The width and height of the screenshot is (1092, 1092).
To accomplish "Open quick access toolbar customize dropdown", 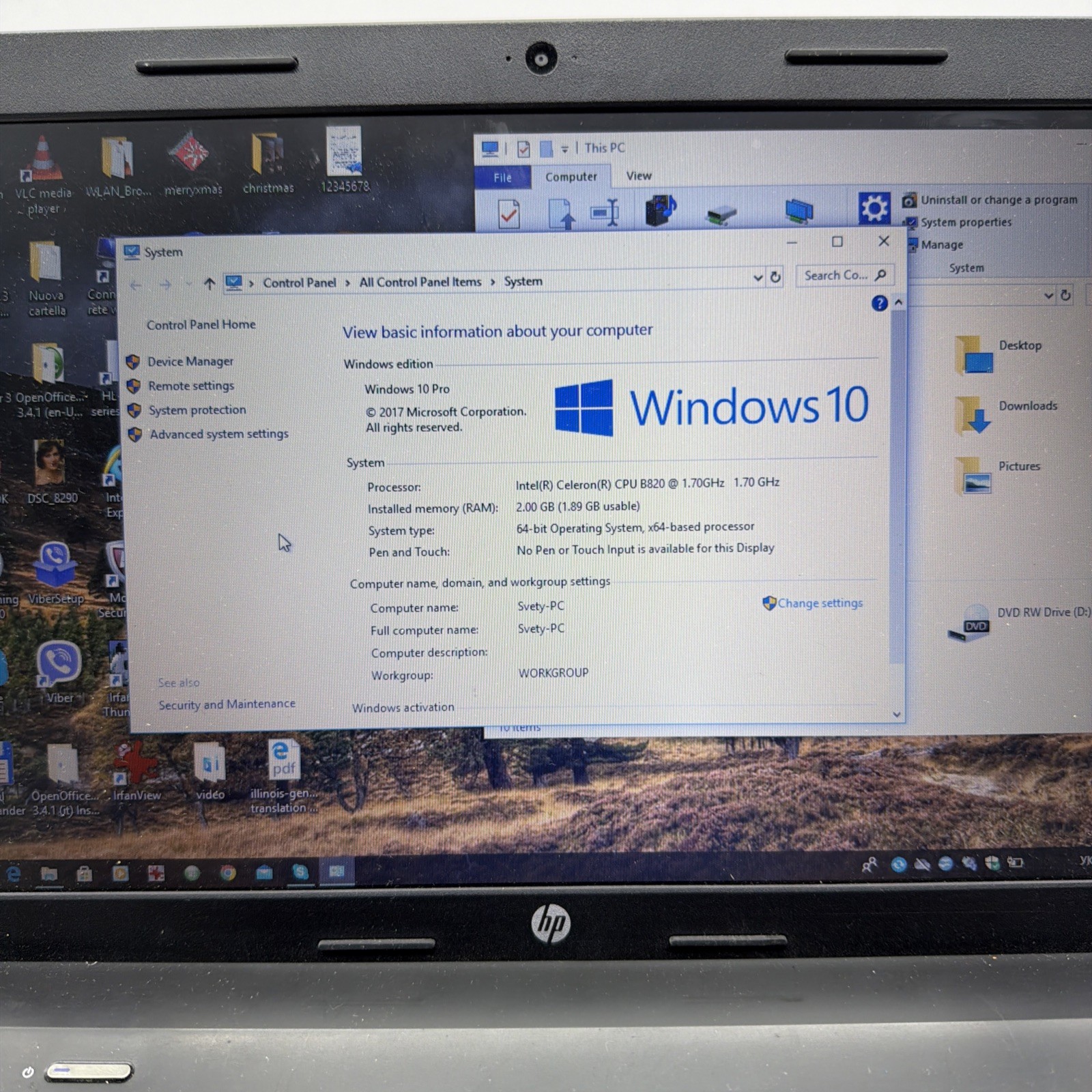I will (564, 149).
